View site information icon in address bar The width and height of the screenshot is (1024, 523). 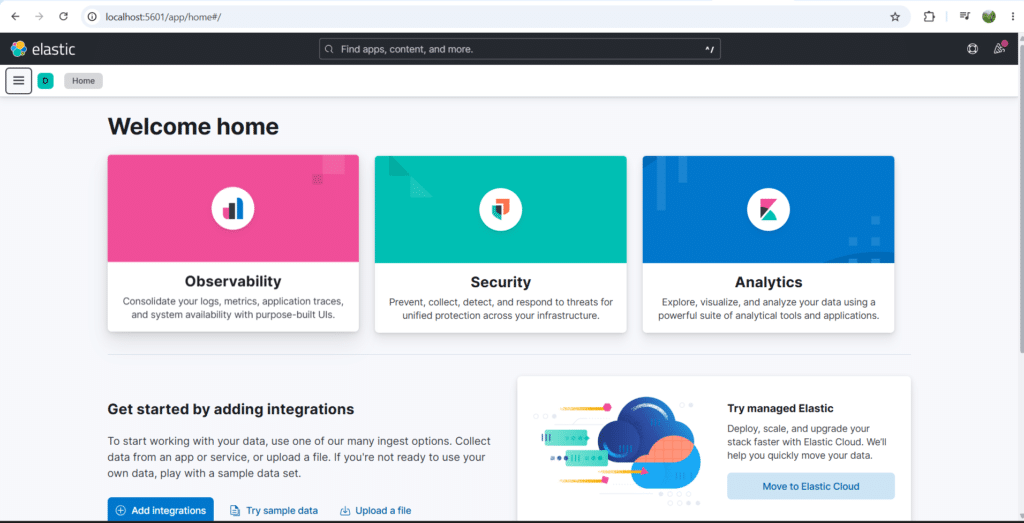point(93,16)
